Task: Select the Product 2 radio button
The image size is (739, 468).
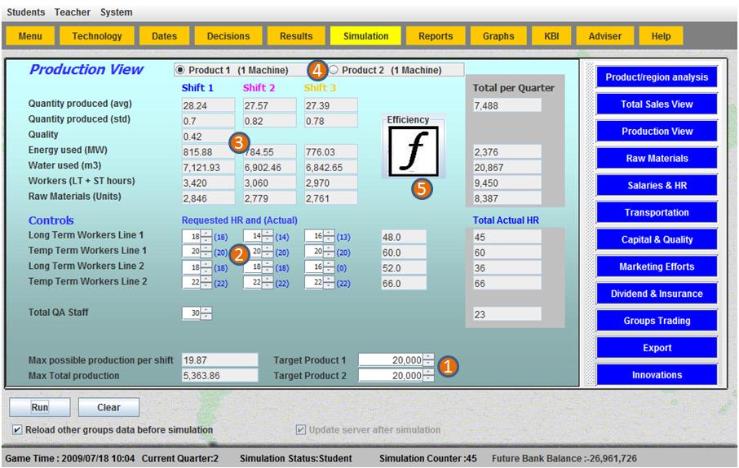Action: click(333, 70)
